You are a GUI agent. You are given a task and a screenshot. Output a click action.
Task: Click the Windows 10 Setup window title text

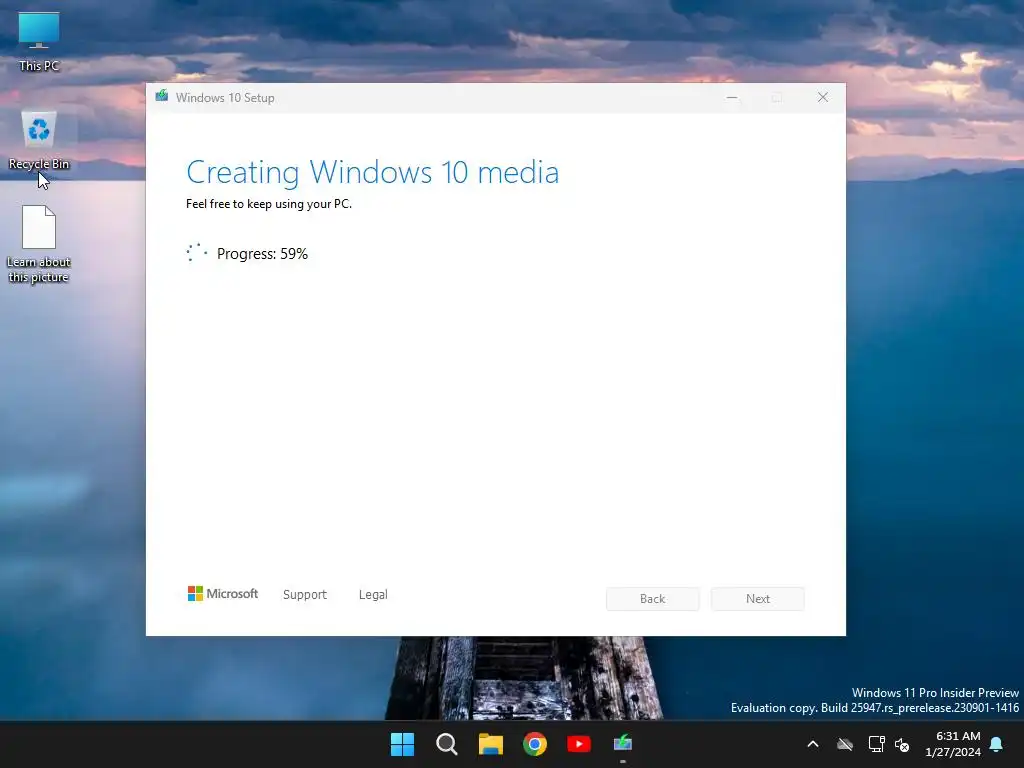[x=225, y=98]
